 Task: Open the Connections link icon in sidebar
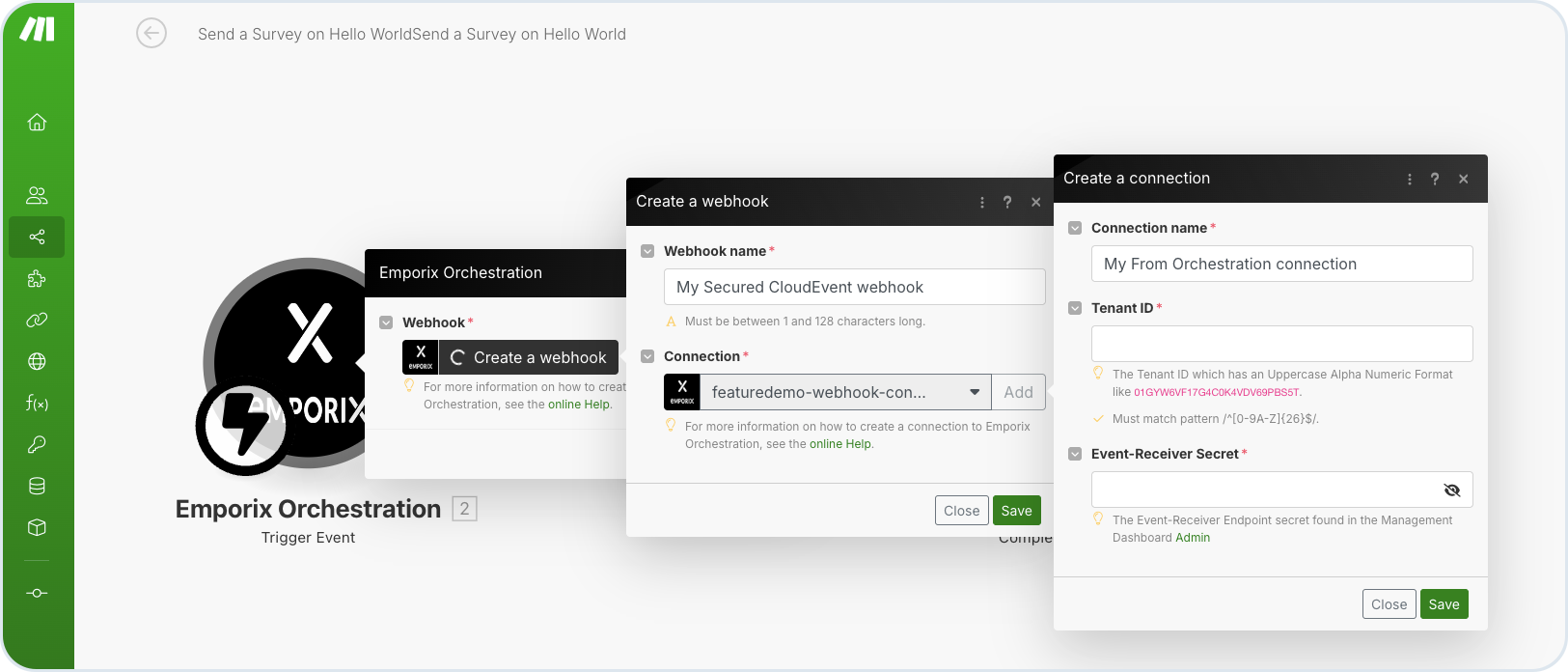point(37,321)
